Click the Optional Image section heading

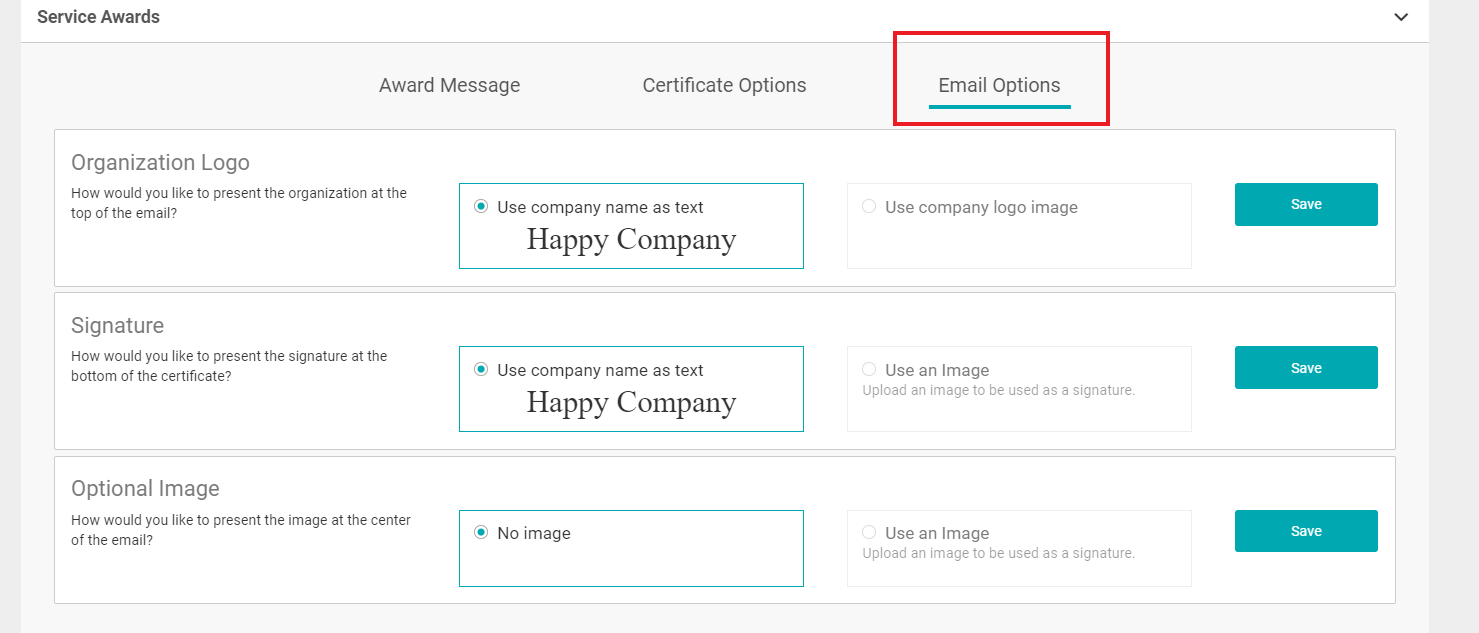145,489
